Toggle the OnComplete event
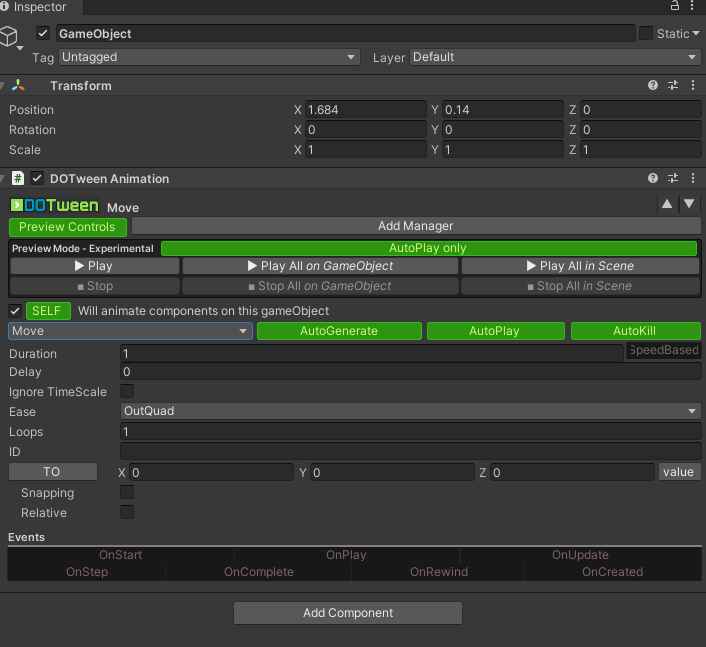Image resolution: width=706 pixels, height=647 pixels. (259, 572)
